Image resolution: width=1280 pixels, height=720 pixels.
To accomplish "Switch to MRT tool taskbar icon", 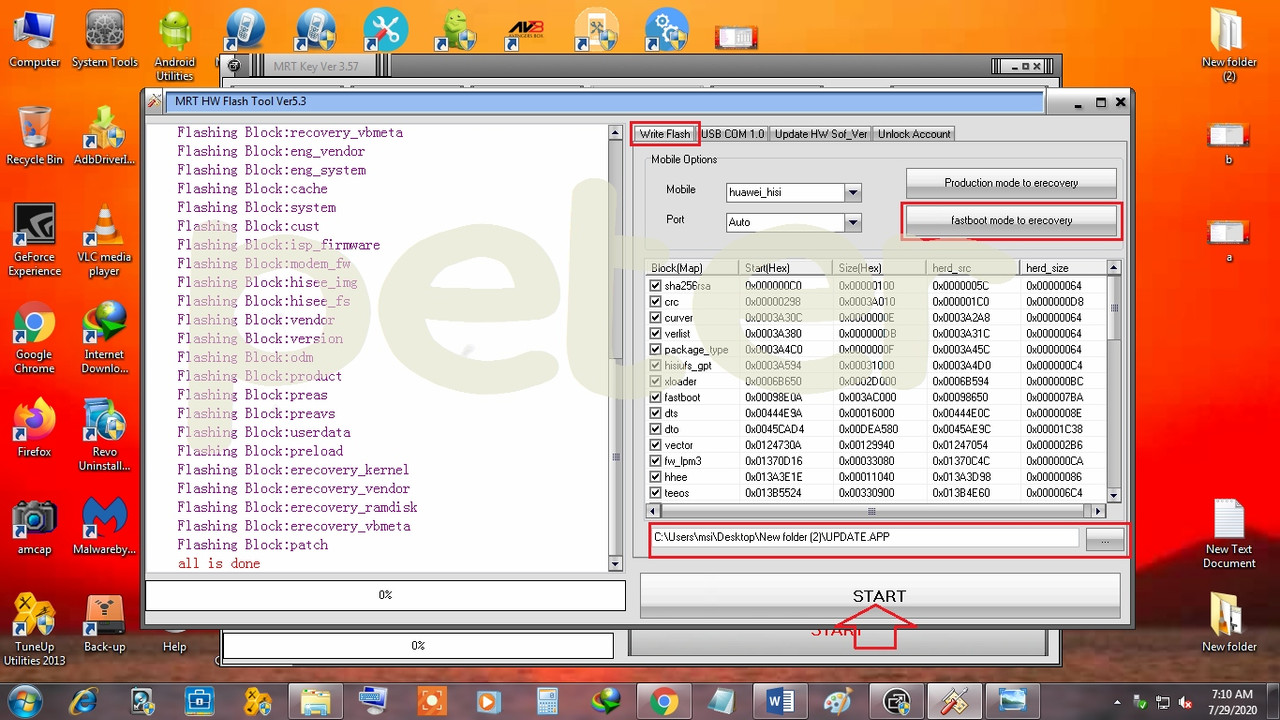I will [x=953, y=700].
